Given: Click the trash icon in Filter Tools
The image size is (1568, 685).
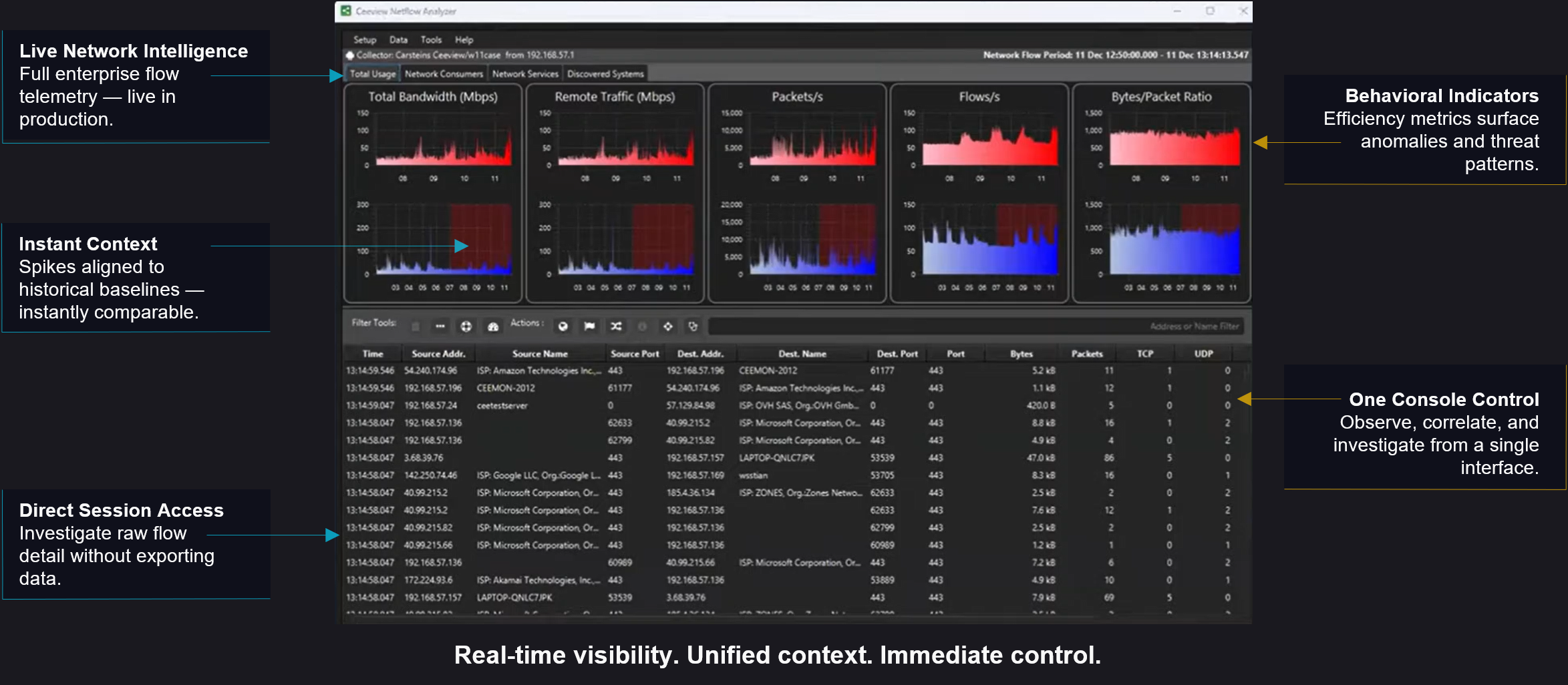Looking at the screenshot, I should (x=416, y=326).
